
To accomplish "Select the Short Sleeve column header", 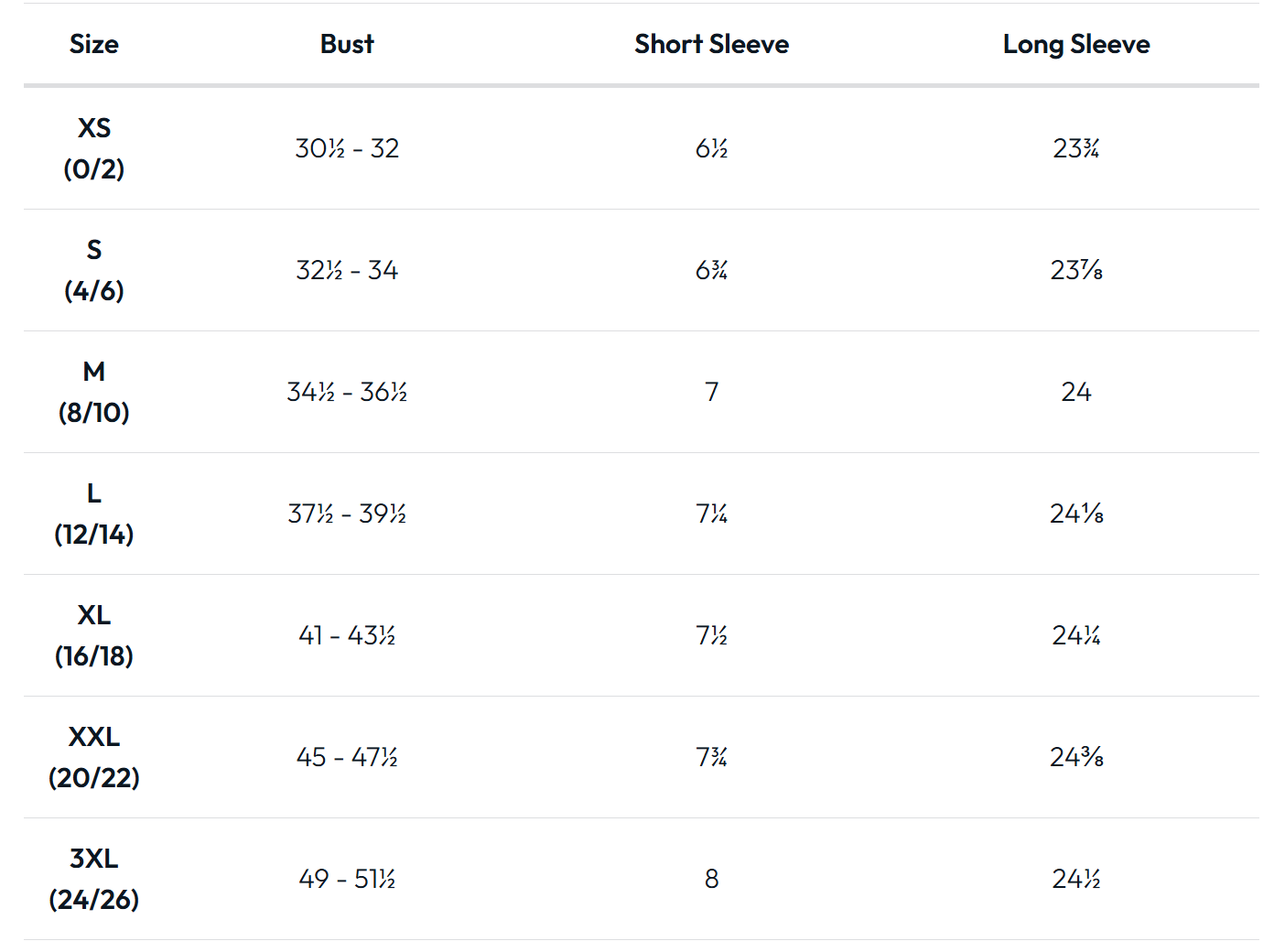I will click(x=711, y=44).
